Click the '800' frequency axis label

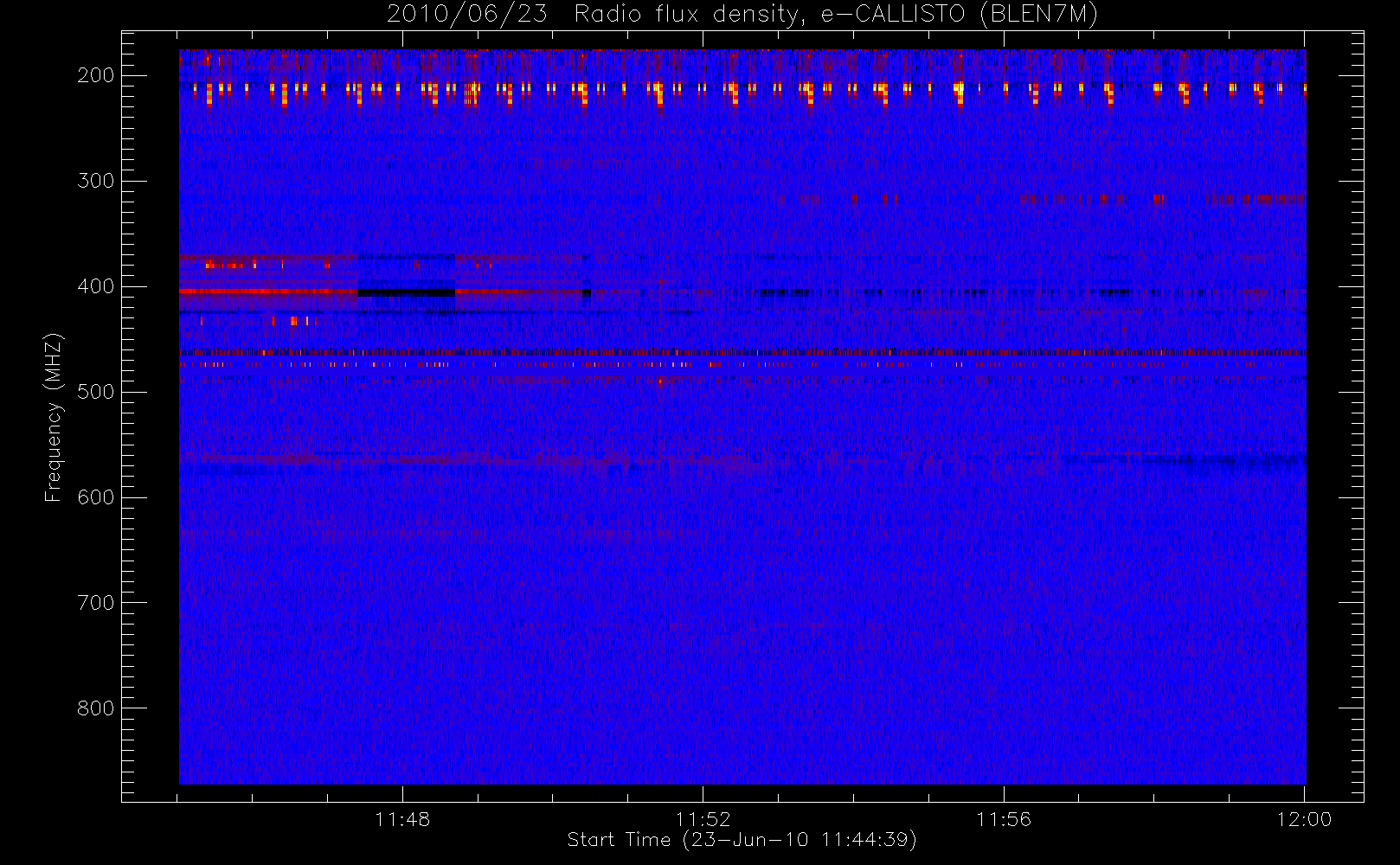pos(95,708)
